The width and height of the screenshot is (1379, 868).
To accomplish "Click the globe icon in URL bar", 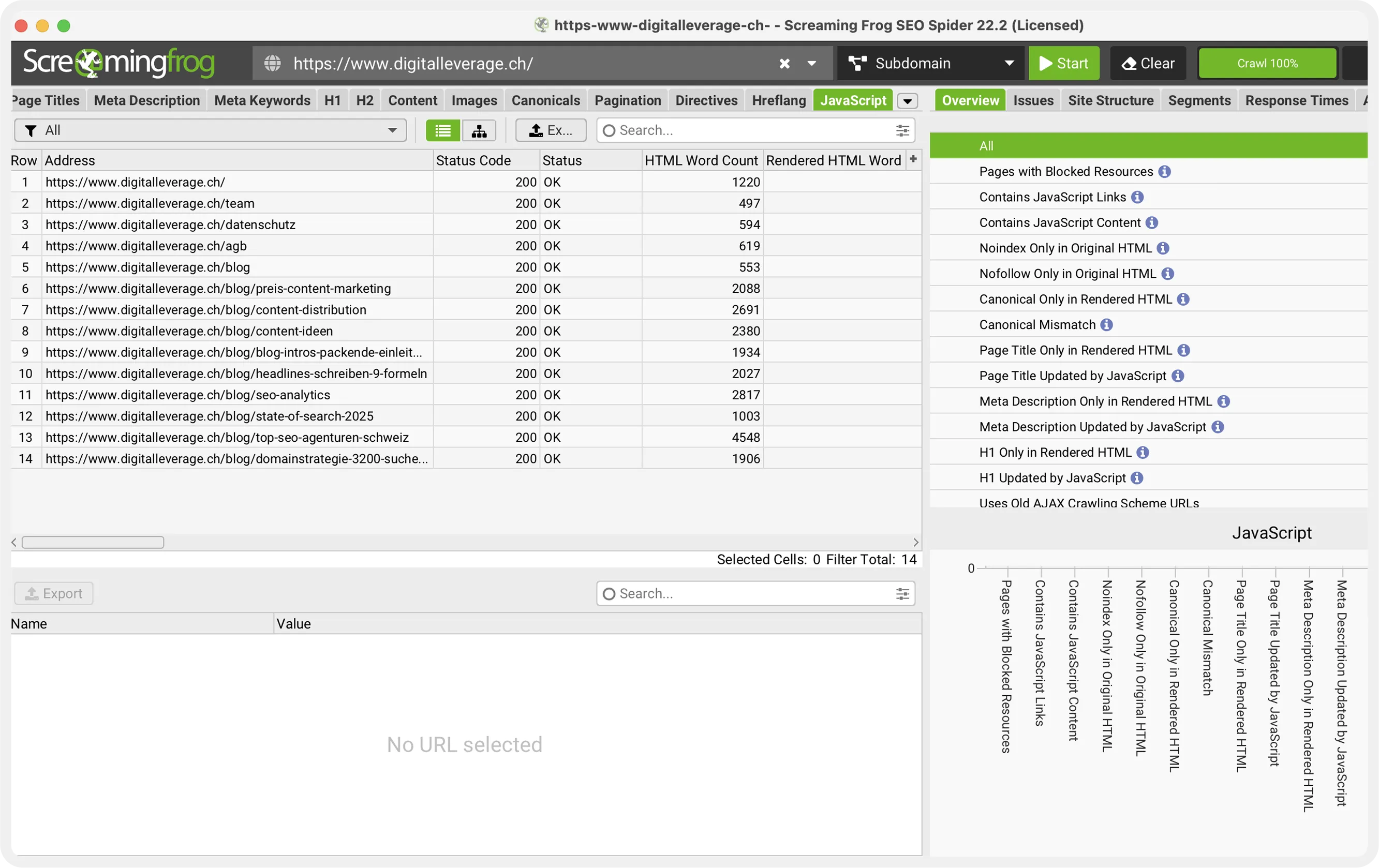I will [273, 64].
